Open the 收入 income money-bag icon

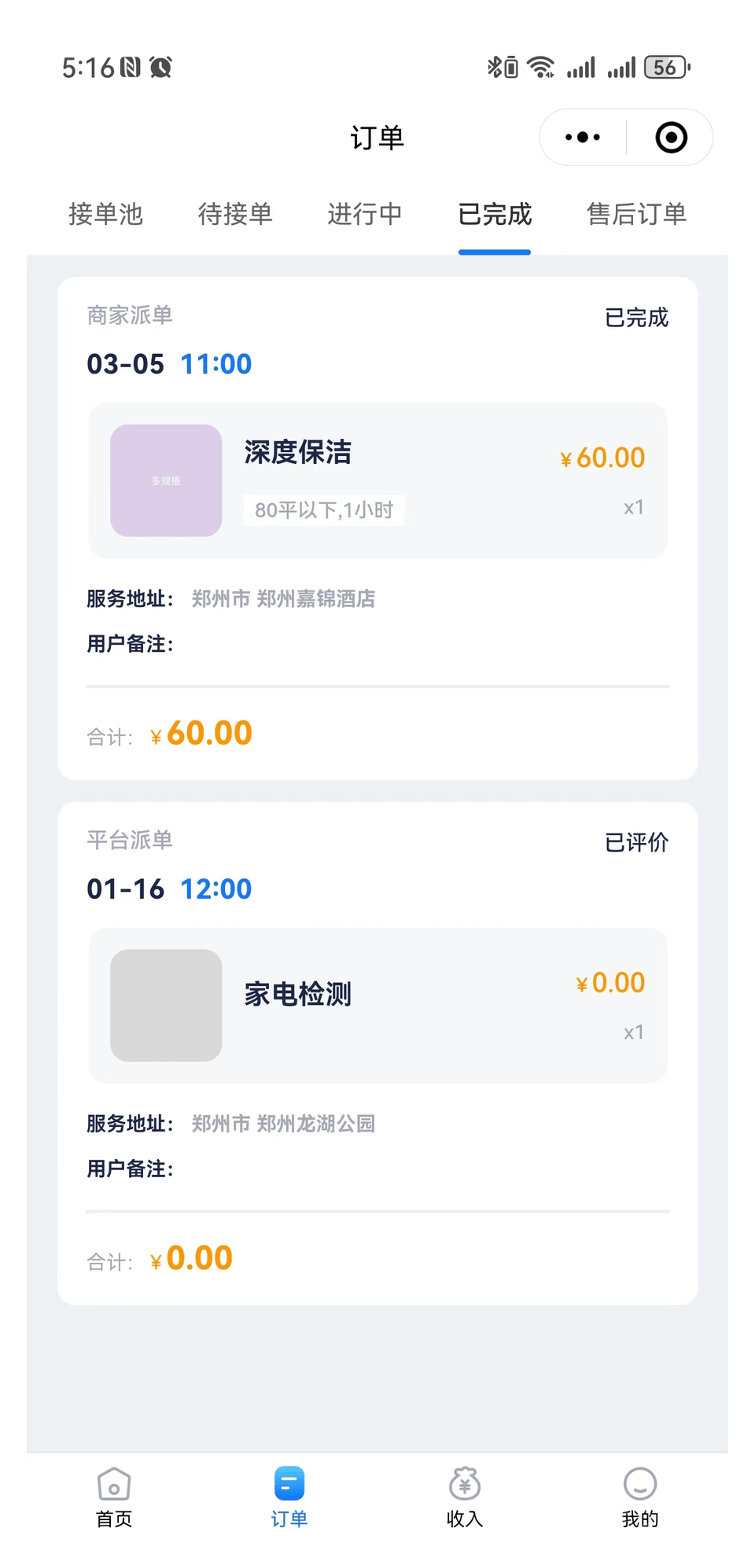465,1485
